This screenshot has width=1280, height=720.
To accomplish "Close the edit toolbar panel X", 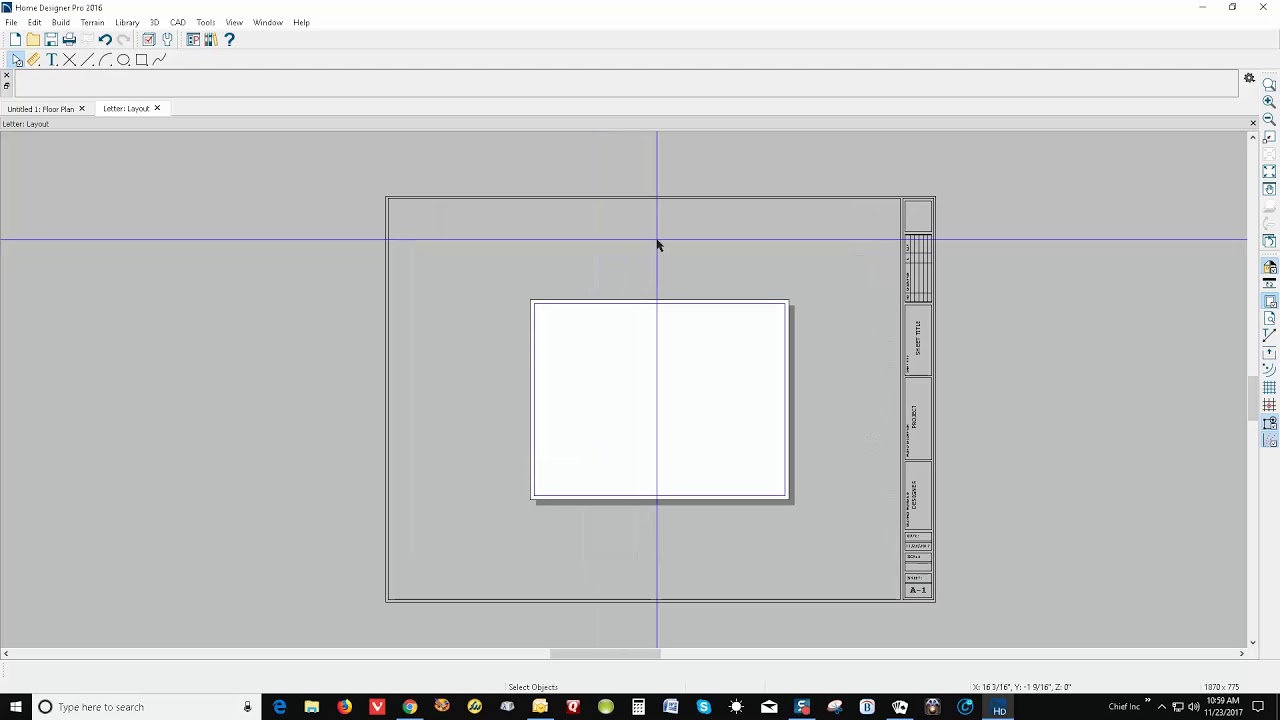I will 6,76.
